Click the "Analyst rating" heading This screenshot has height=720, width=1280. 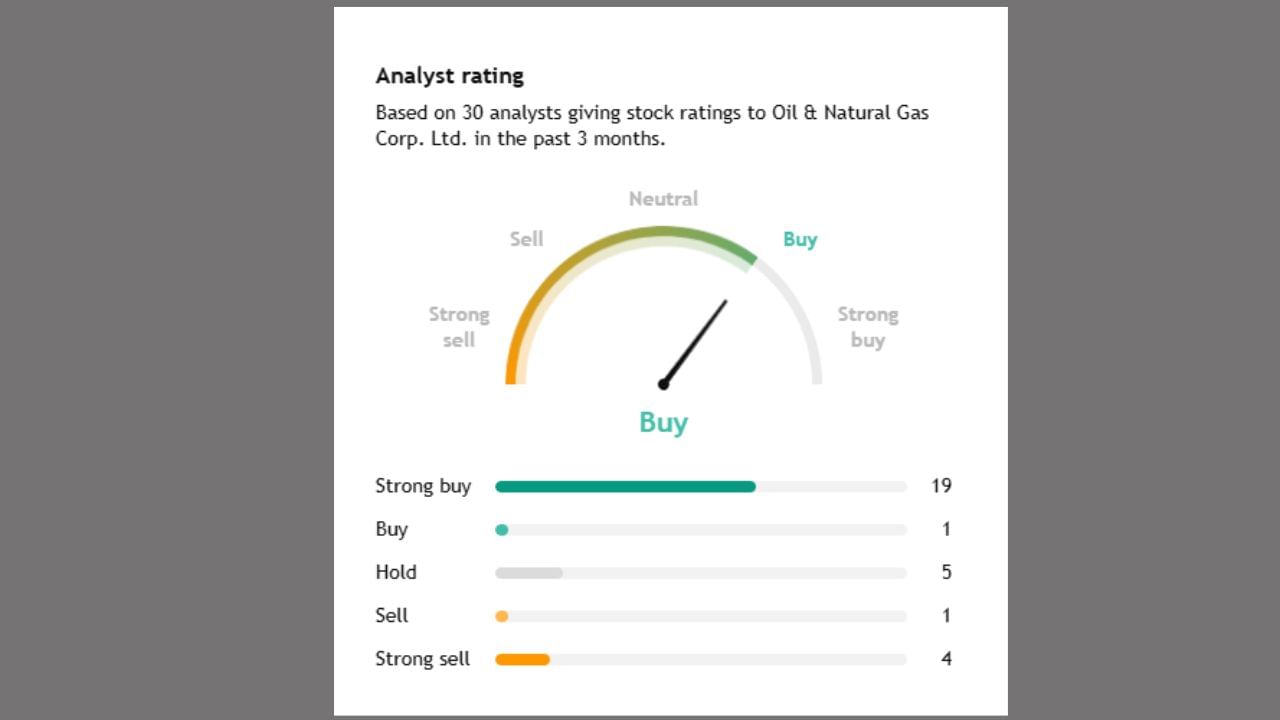coord(449,76)
